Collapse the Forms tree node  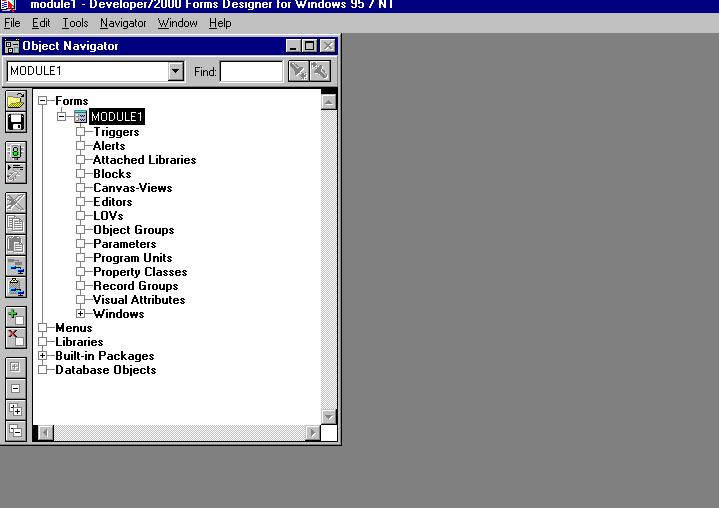[43, 100]
